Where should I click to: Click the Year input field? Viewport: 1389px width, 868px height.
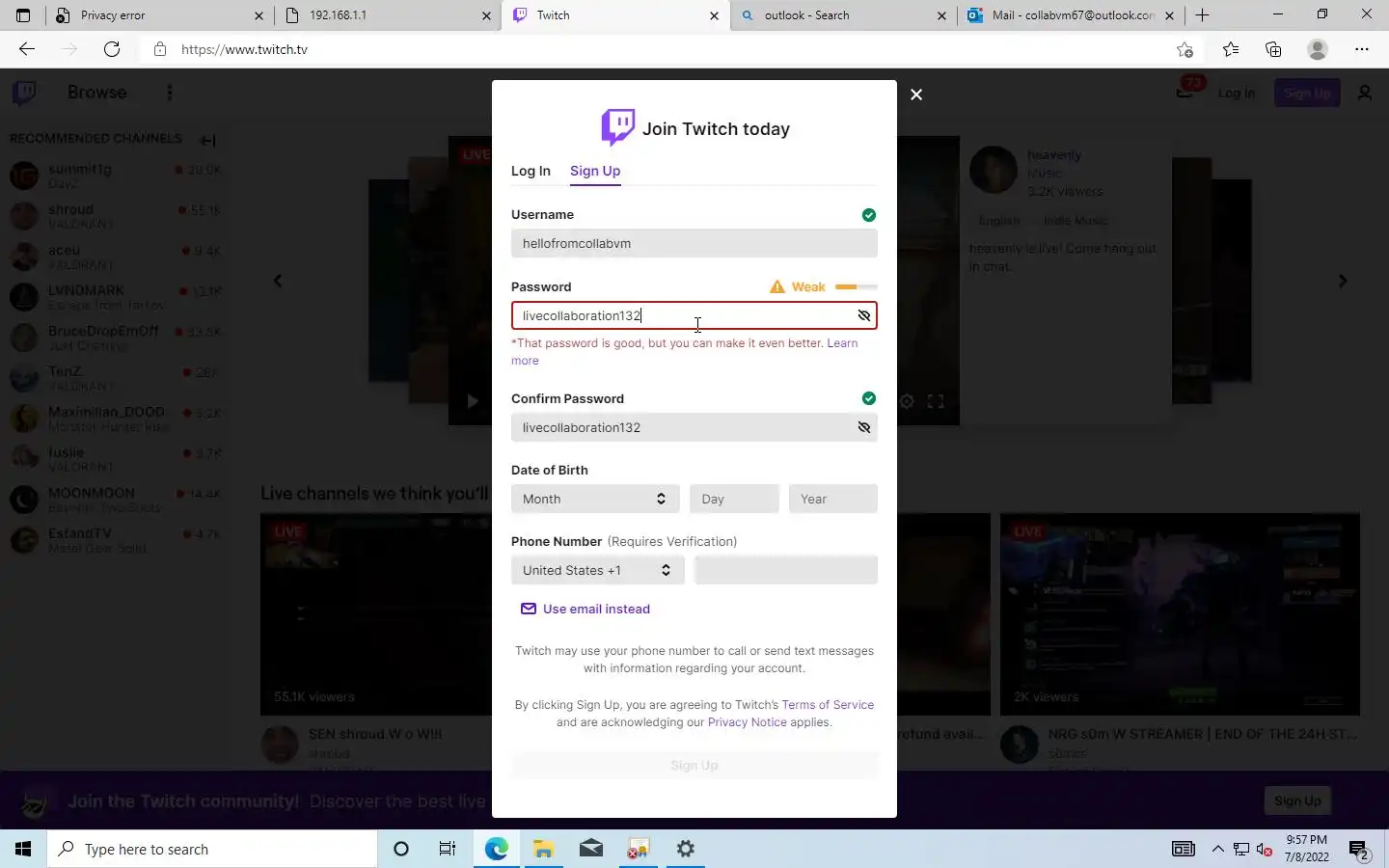(x=833, y=499)
